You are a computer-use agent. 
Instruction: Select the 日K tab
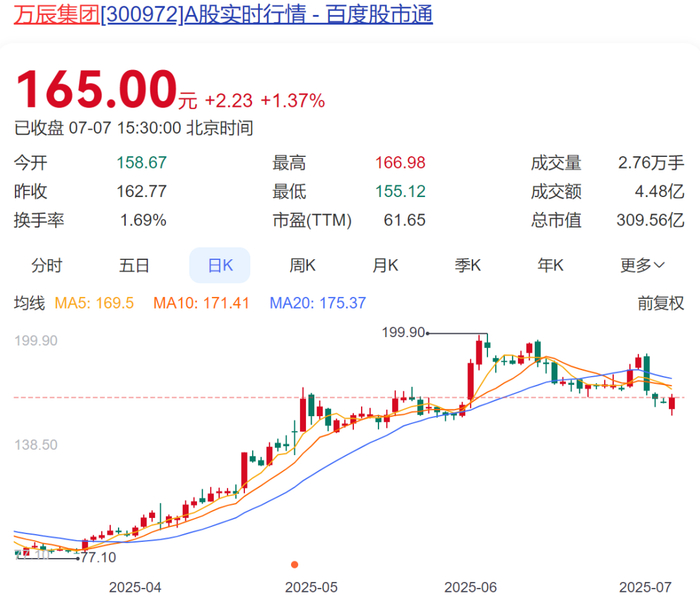[220, 265]
